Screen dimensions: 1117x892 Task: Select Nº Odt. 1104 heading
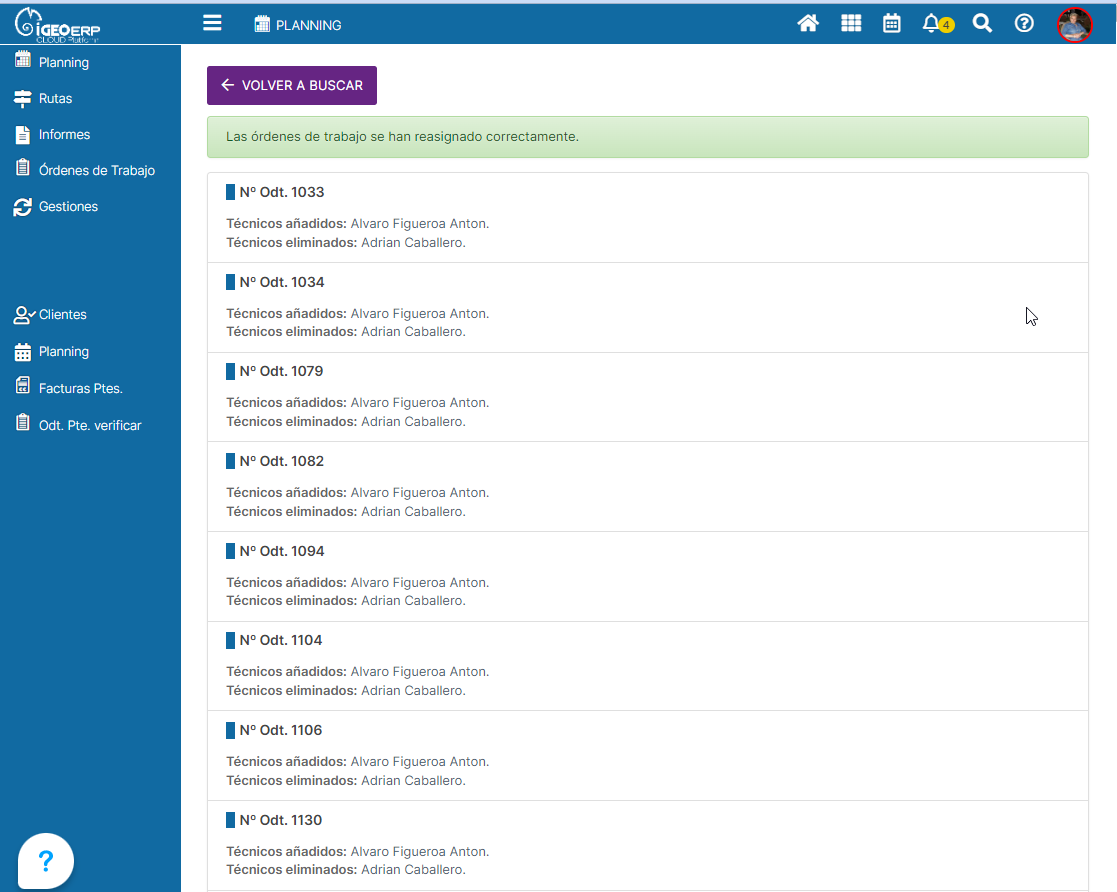tap(281, 641)
